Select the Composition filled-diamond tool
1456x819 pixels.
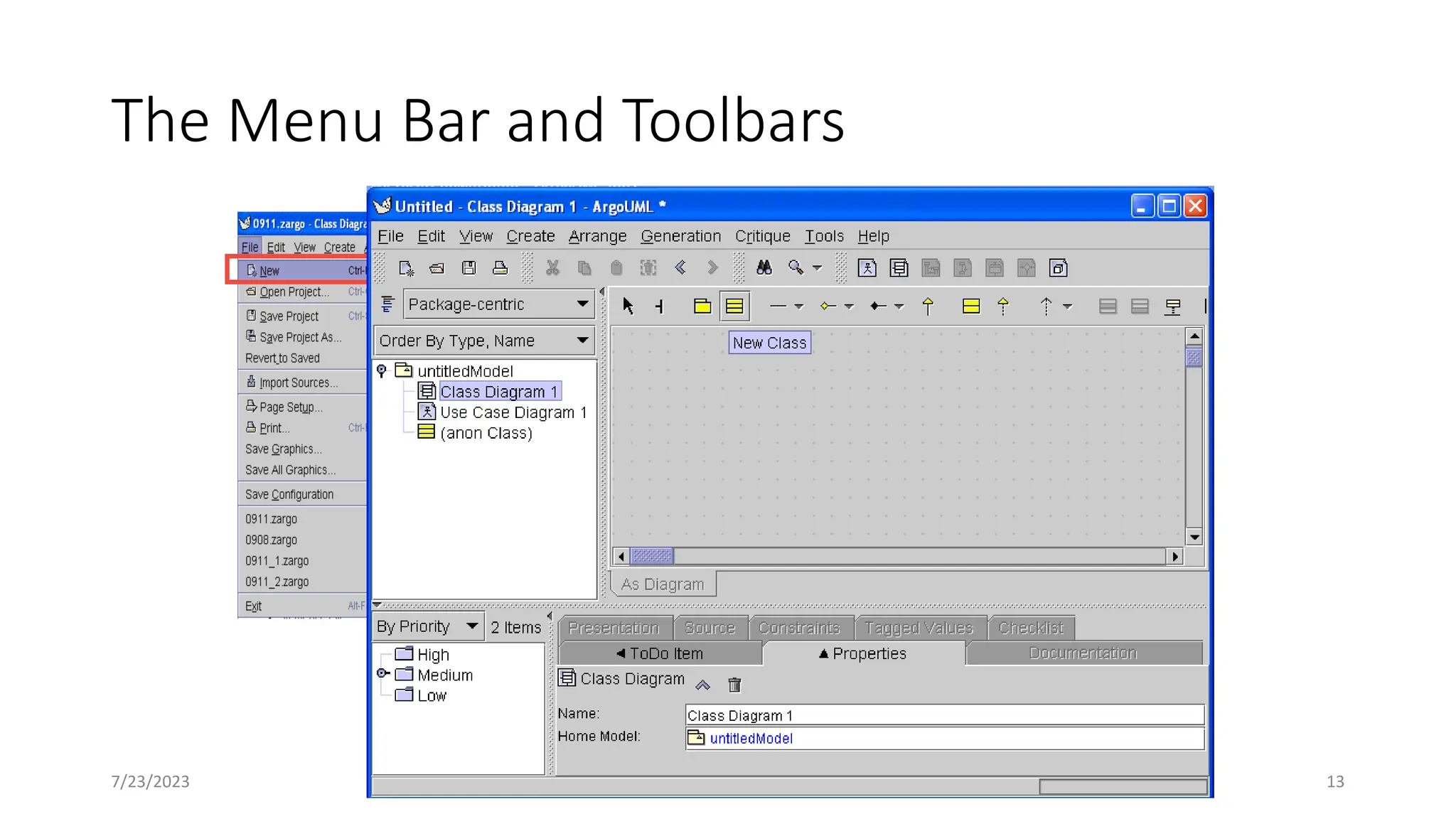[878, 306]
